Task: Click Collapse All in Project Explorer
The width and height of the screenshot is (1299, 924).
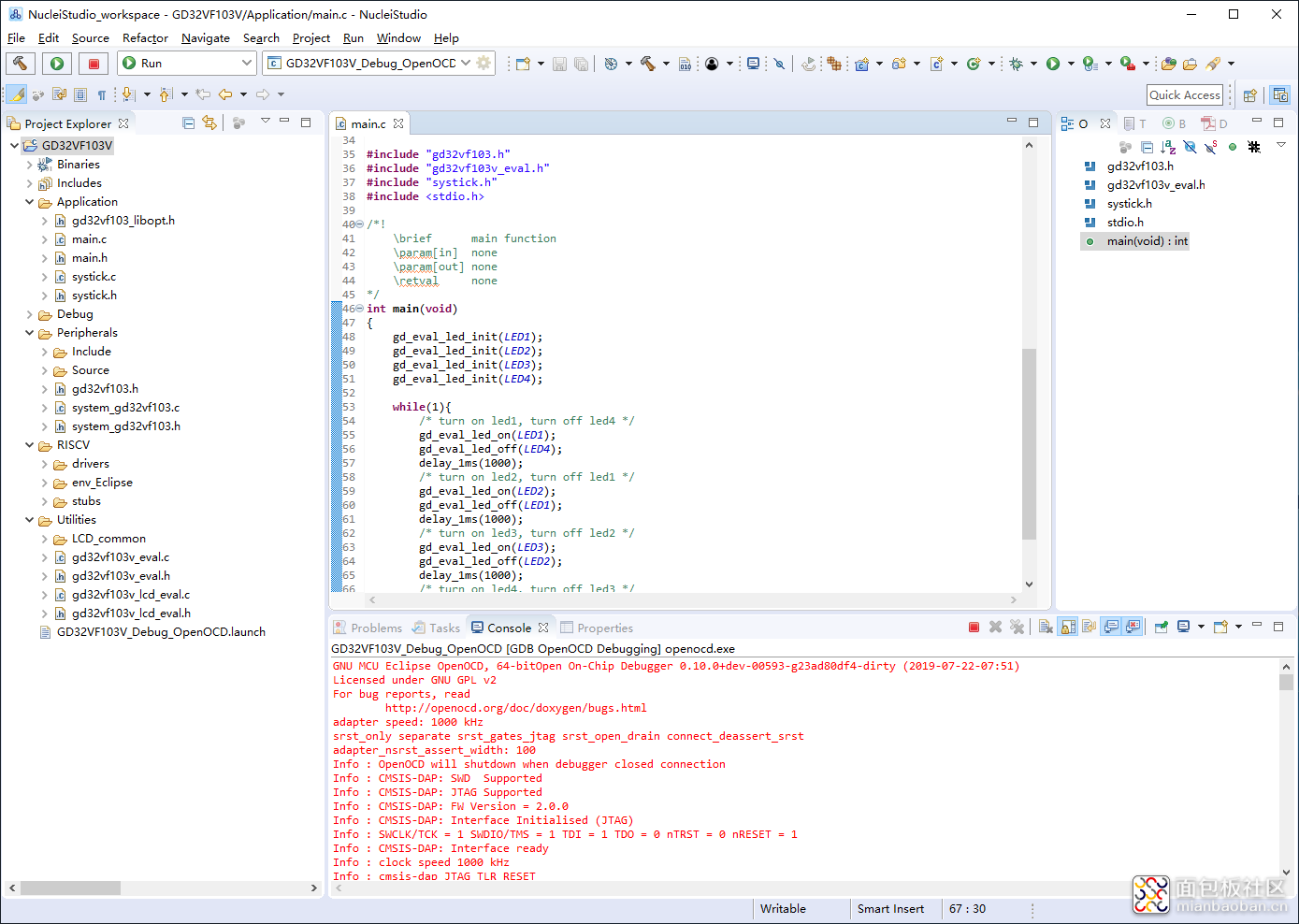Action: click(188, 123)
